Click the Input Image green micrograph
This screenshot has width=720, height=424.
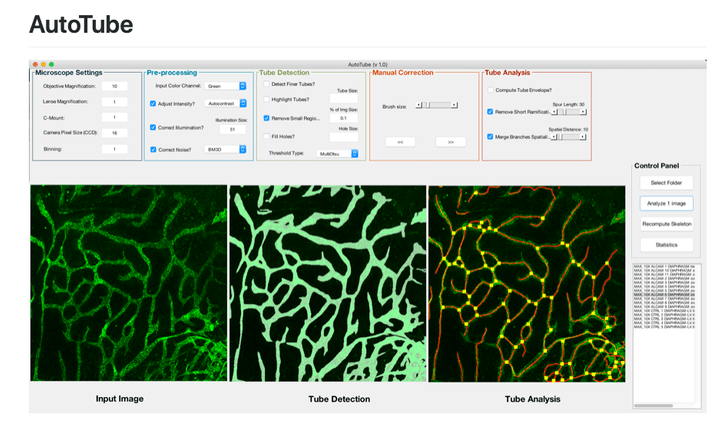point(129,283)
